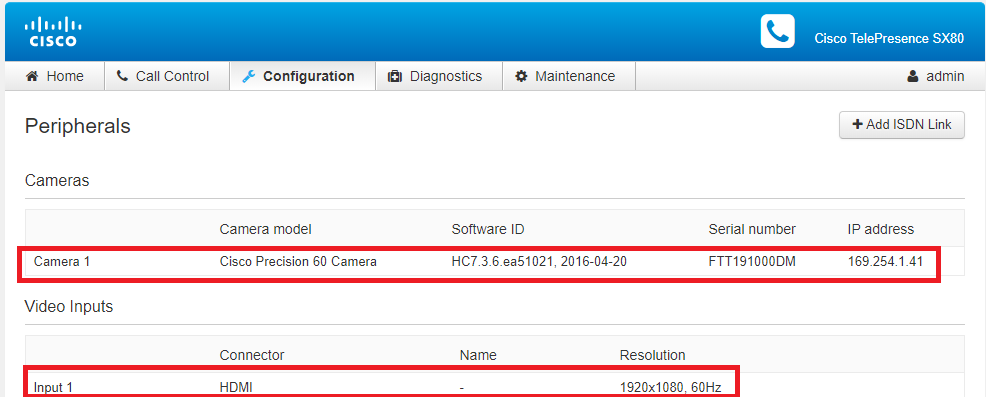Click the phone call icon in header
Viewport: 986px width, 397px height.
click(x=777, y=31)
